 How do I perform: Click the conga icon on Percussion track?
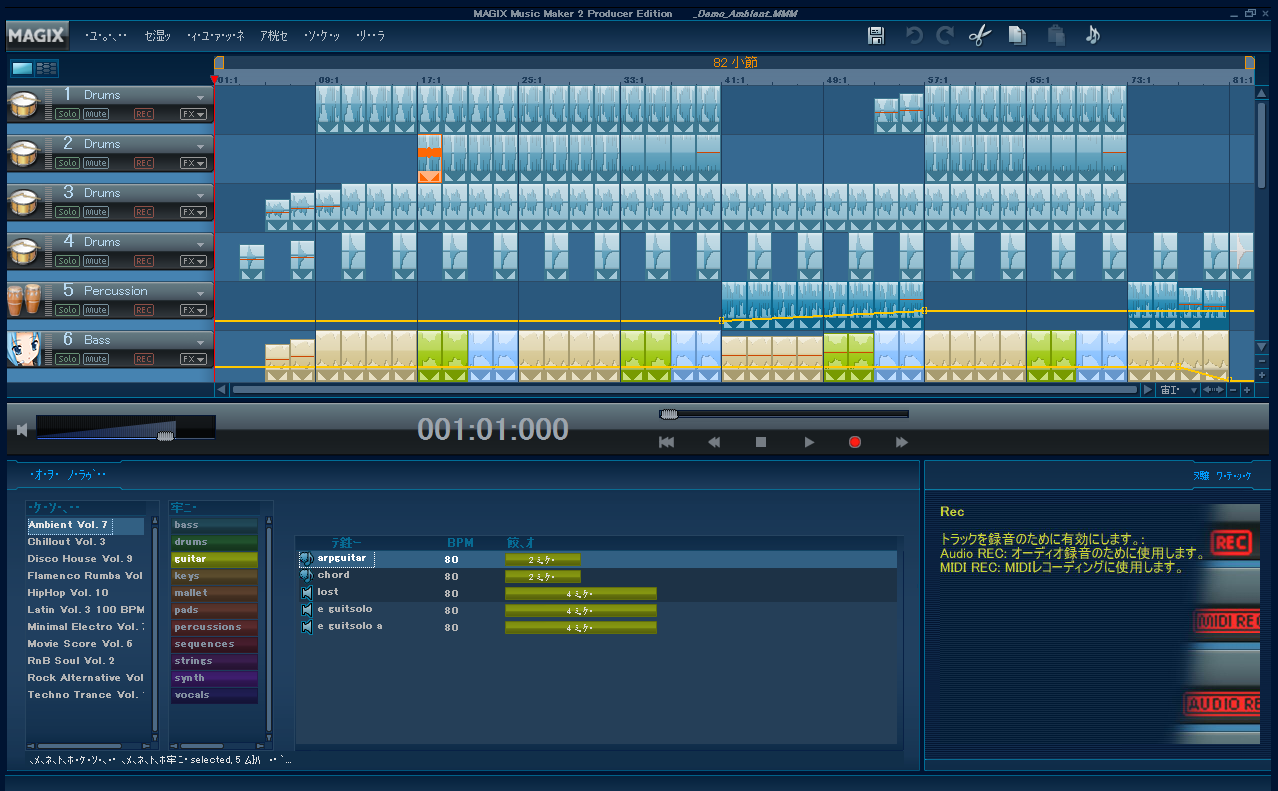click(x=24, y=299)
